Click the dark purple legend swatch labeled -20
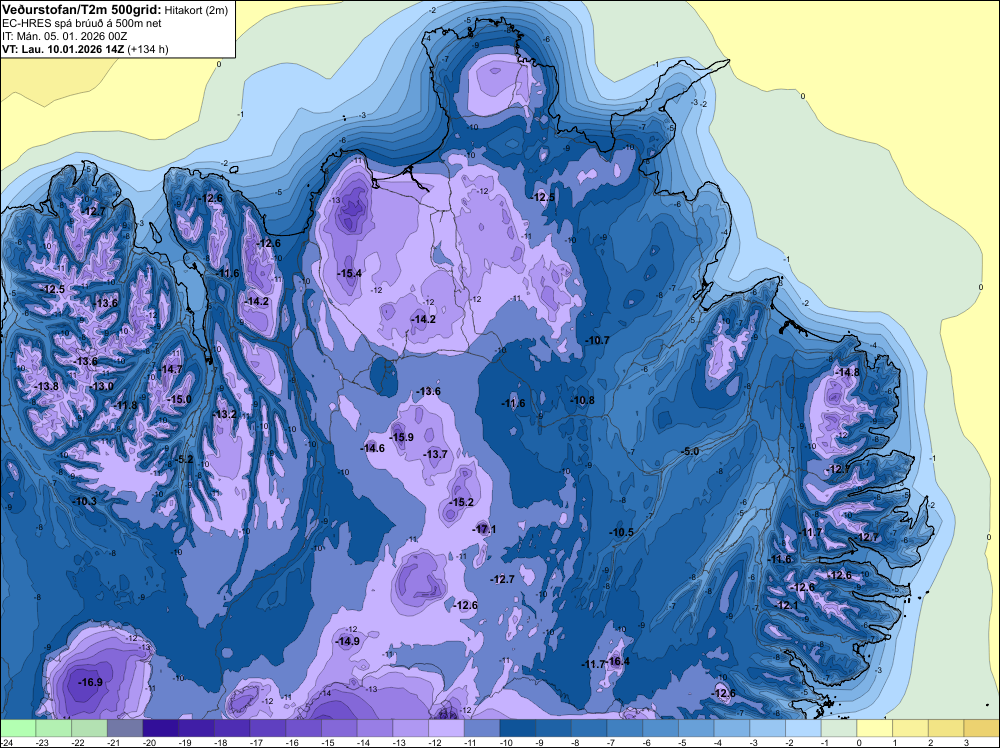 tap(161, 728)
